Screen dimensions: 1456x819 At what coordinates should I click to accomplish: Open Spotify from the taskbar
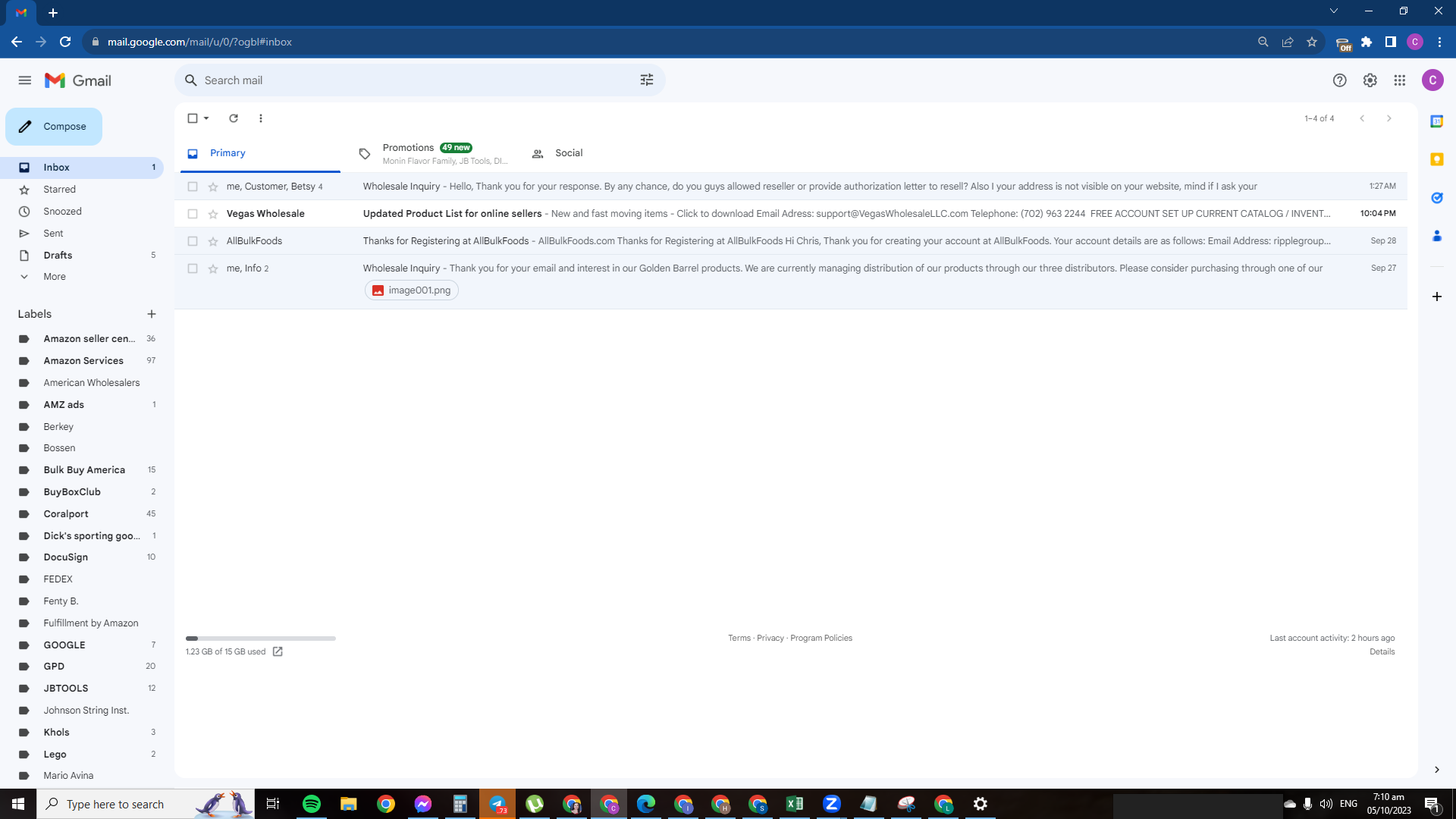312,804
